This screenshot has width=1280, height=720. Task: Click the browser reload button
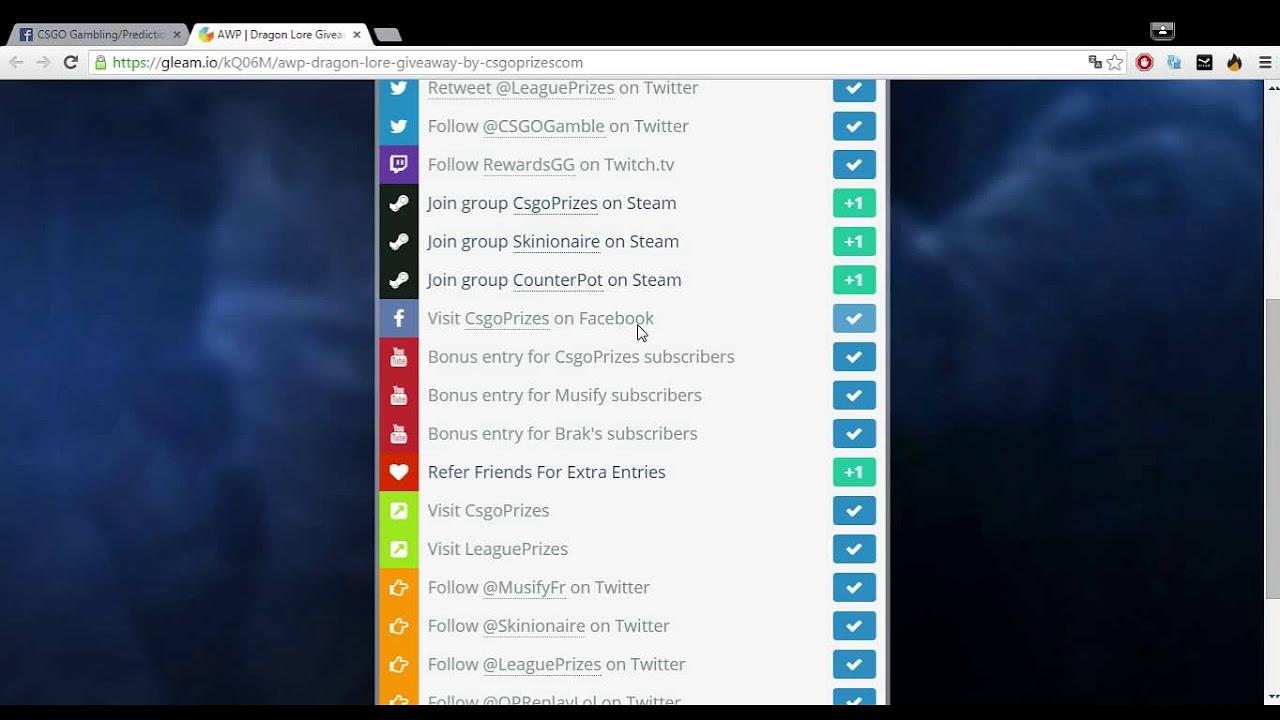[70, 62]
